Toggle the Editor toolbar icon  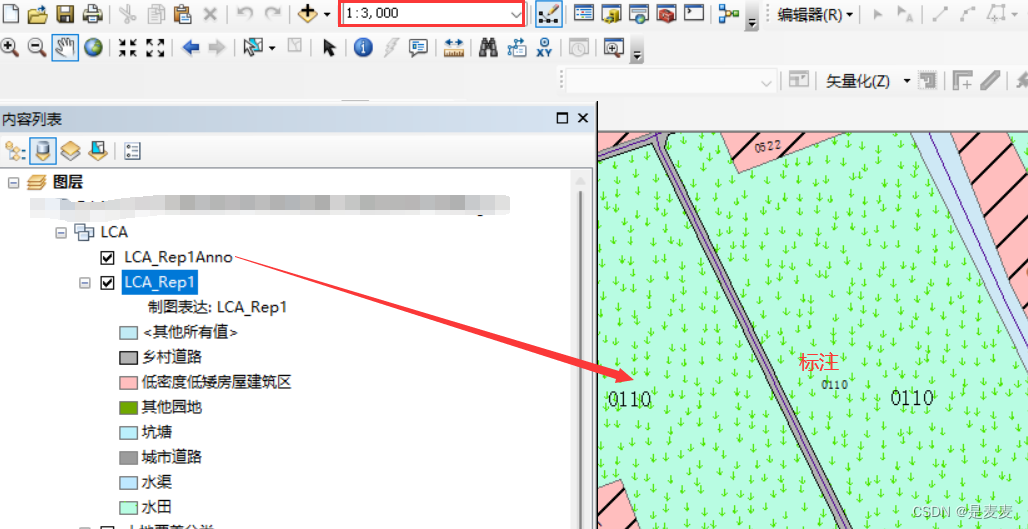point(548,14)
